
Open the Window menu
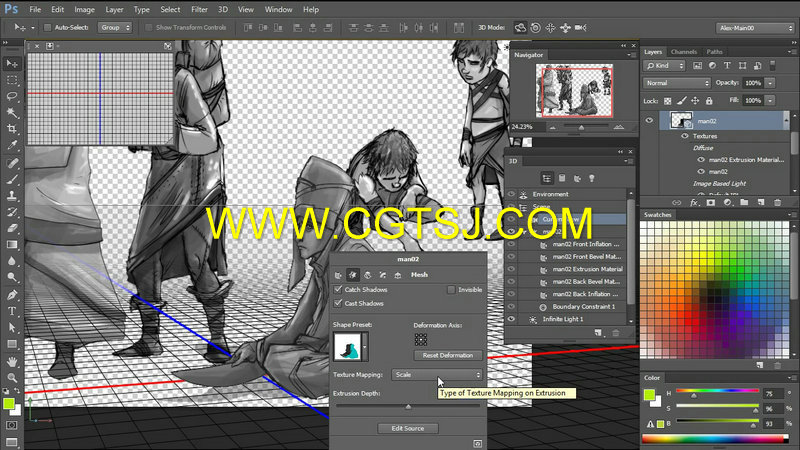278,9
